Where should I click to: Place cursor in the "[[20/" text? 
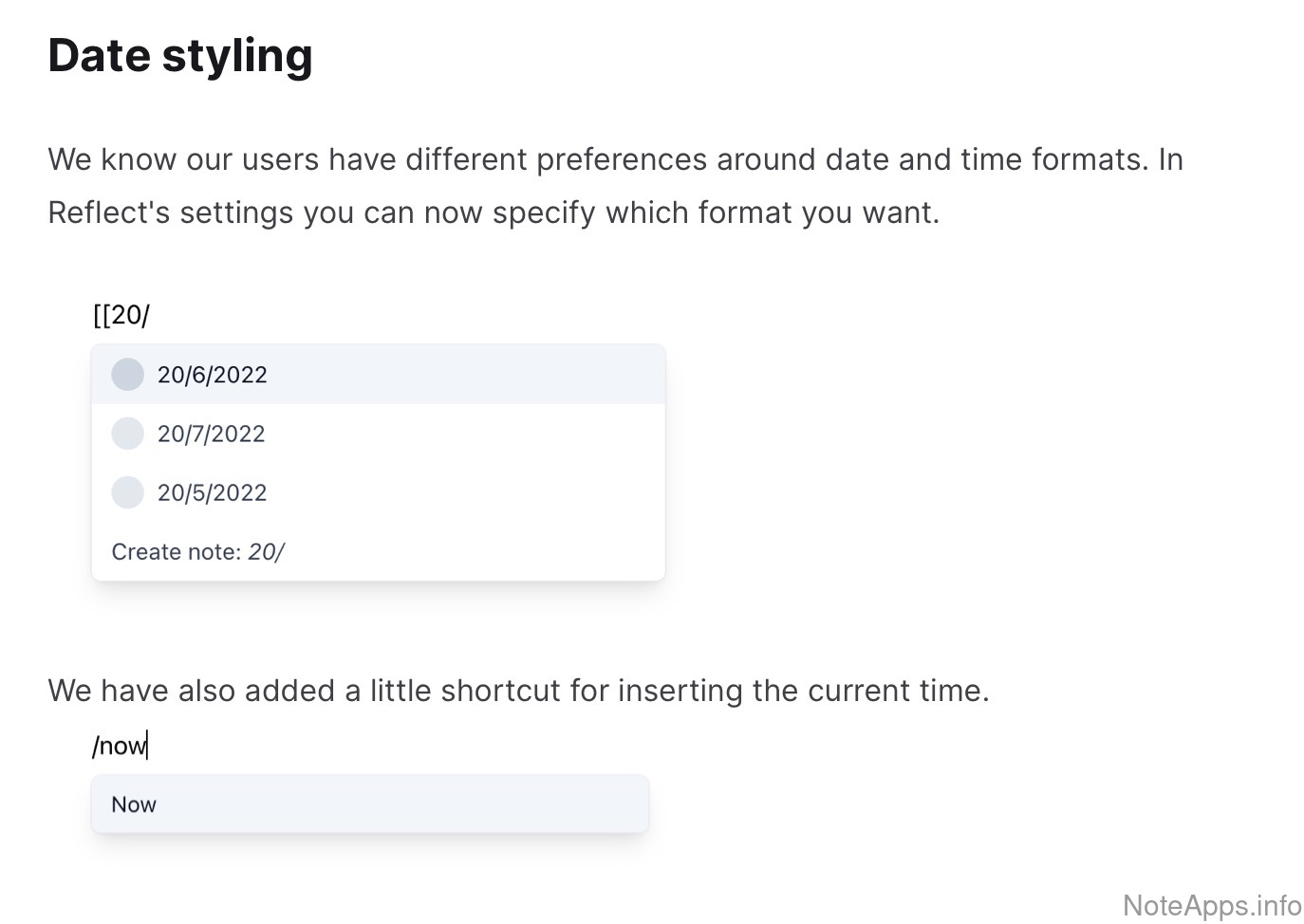tap(121, 315)
